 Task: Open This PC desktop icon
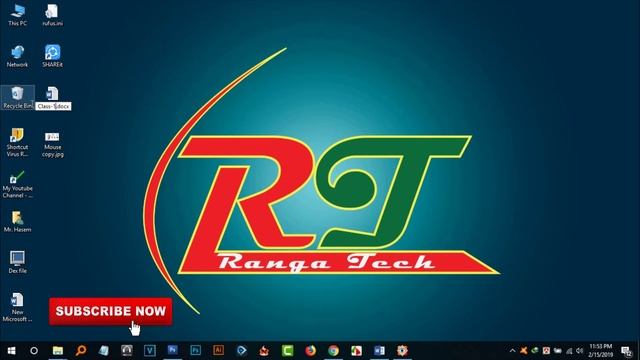(18, 16)
